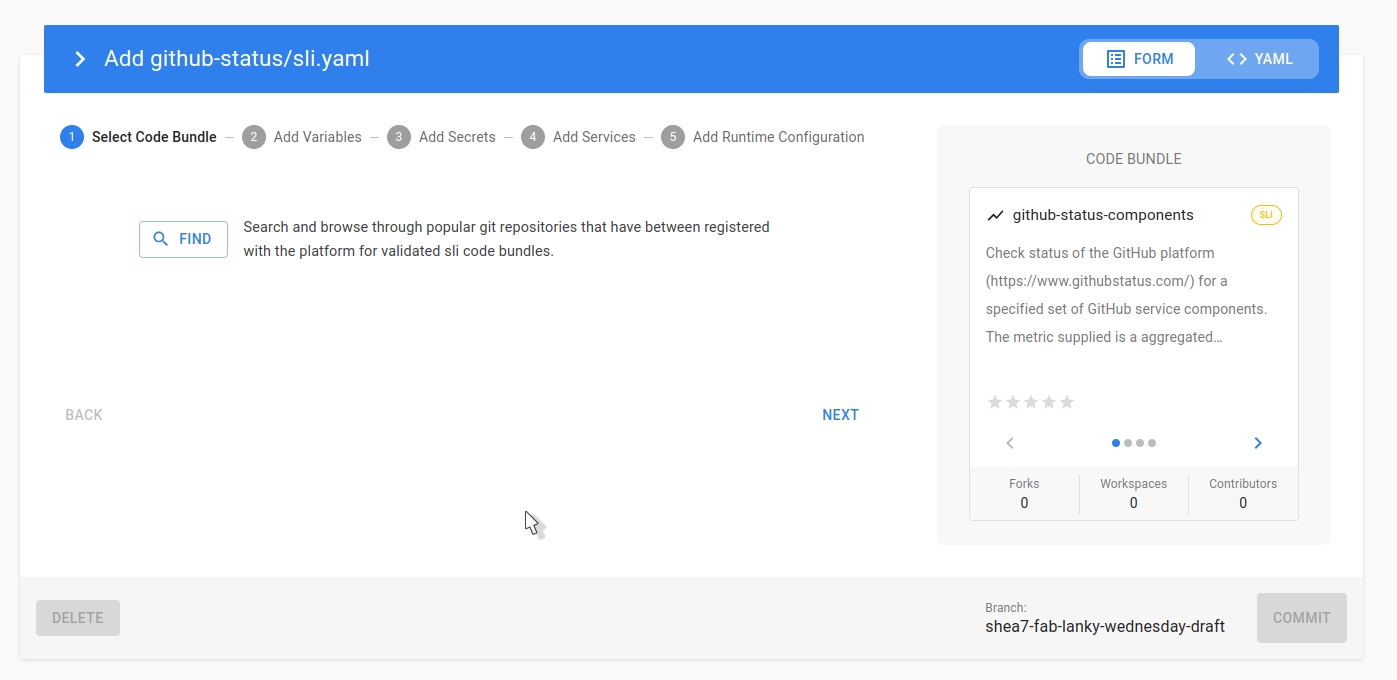The width and height of the screenshot is (1397, 680).
Task: Click the branch name shea7-fab-lanky-wednesday-draft
Action: click(x=1105, y=627)
